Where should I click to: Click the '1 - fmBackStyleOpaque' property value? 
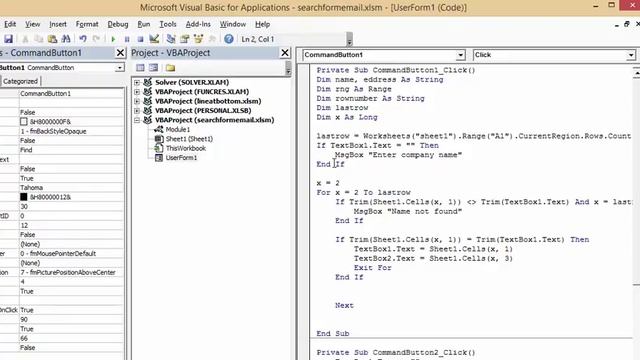53,131
